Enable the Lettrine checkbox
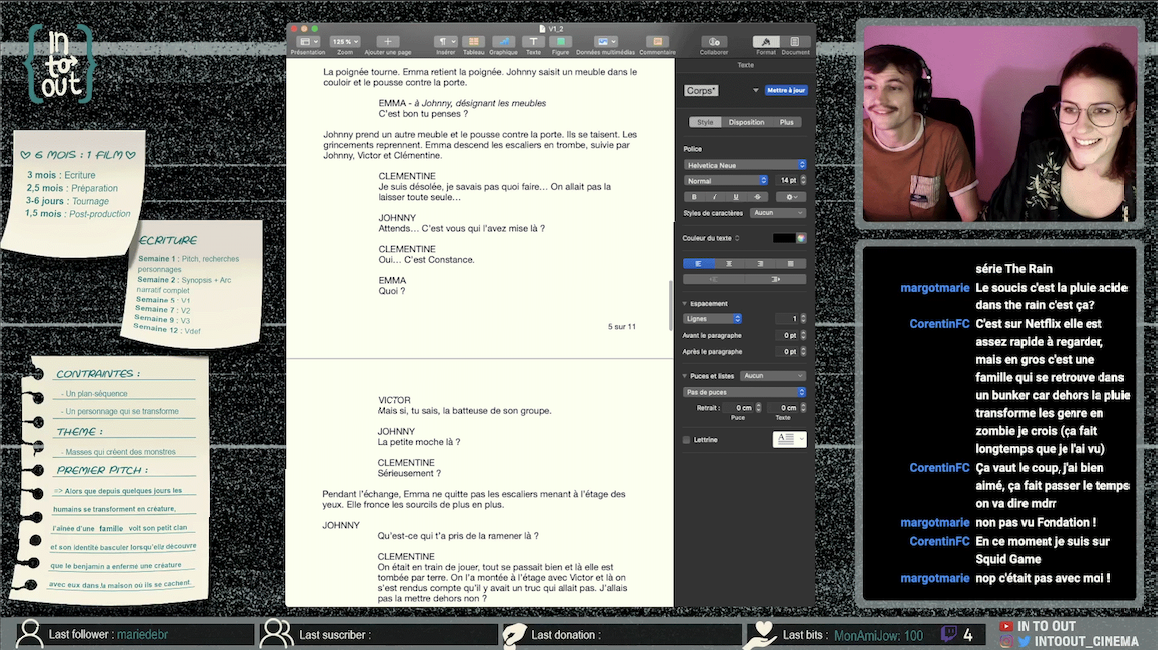The width and height of the screenshot is (1158, 650). pyautogui.click(x=687, y=439)
